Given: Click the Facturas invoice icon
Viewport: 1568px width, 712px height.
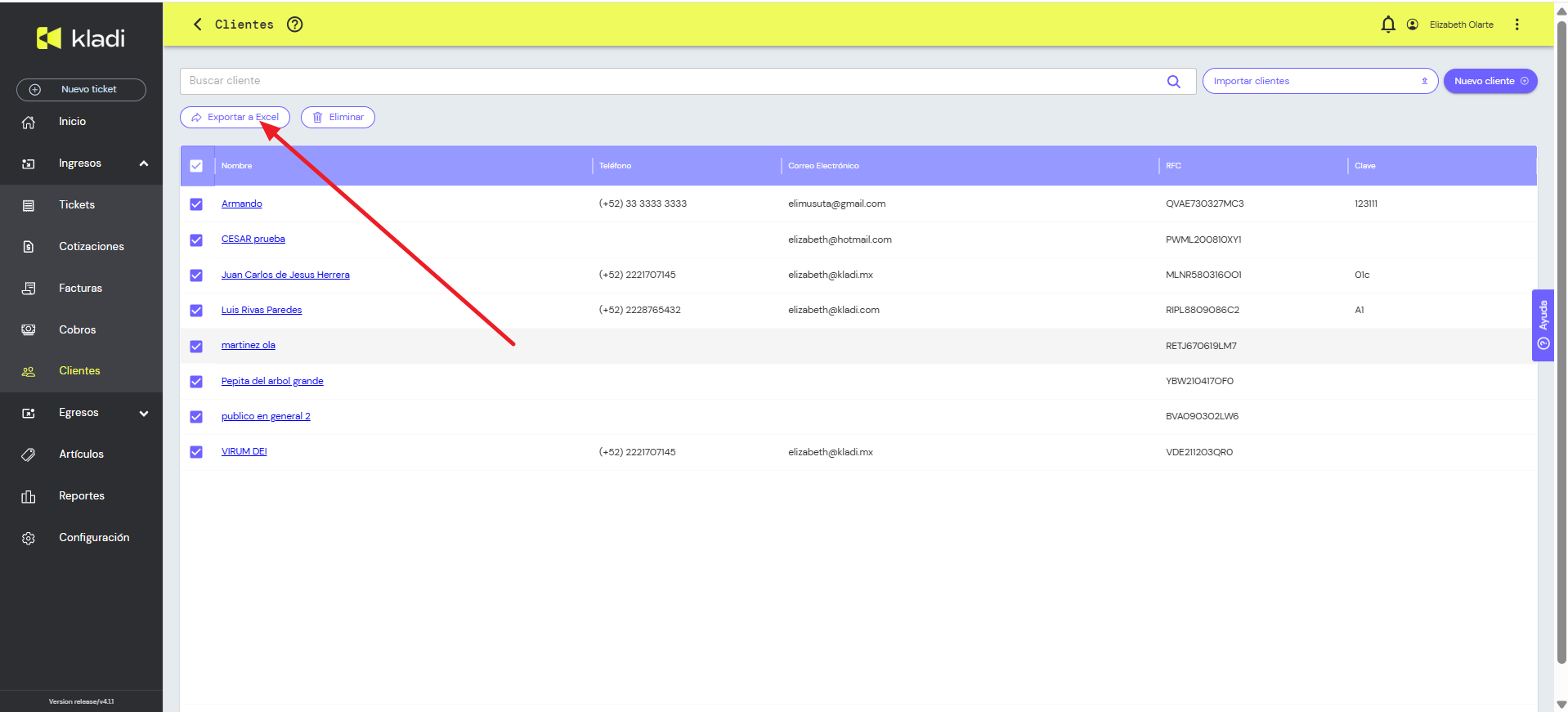Looking at the screenshot, I should coord(29,289).
